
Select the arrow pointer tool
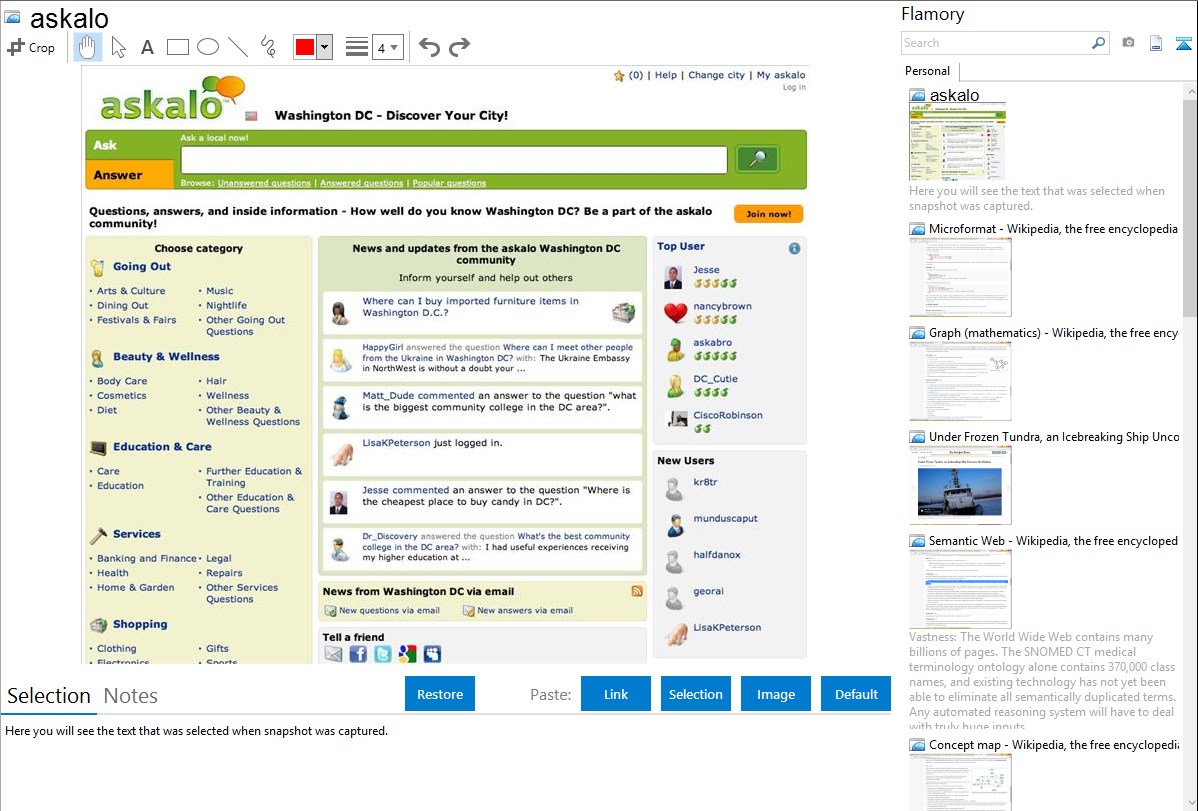(x=118, y=47)
